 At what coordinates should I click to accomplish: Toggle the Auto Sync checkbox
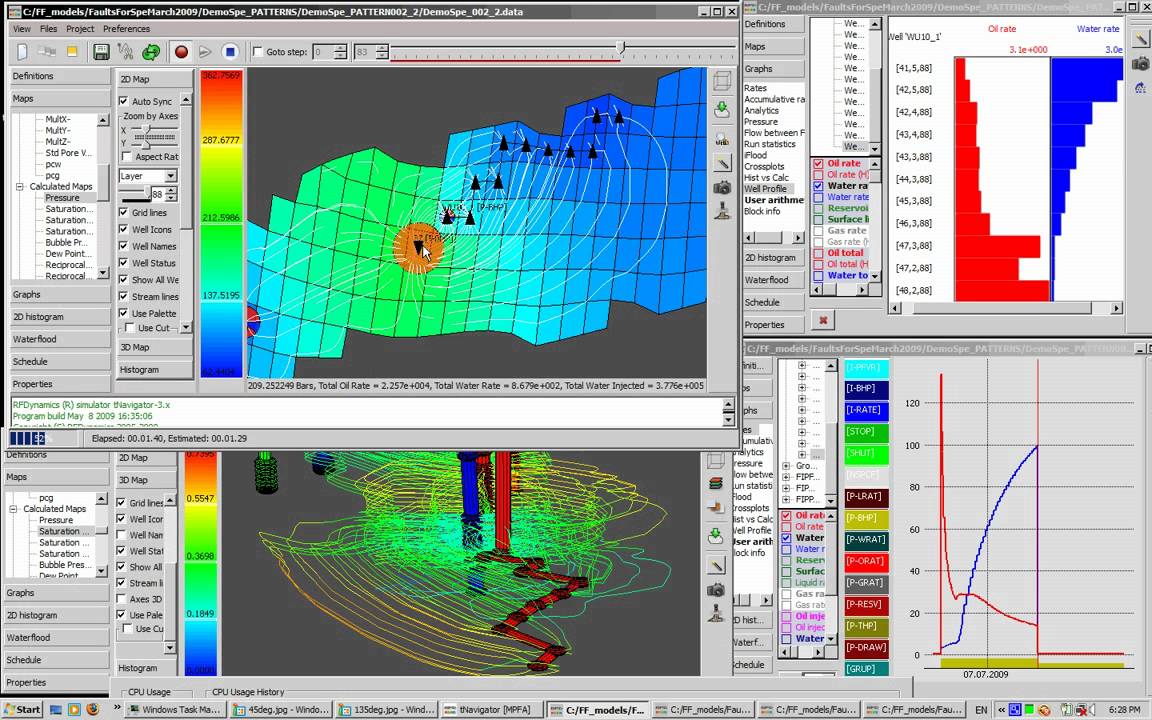[x=124, y=101]
